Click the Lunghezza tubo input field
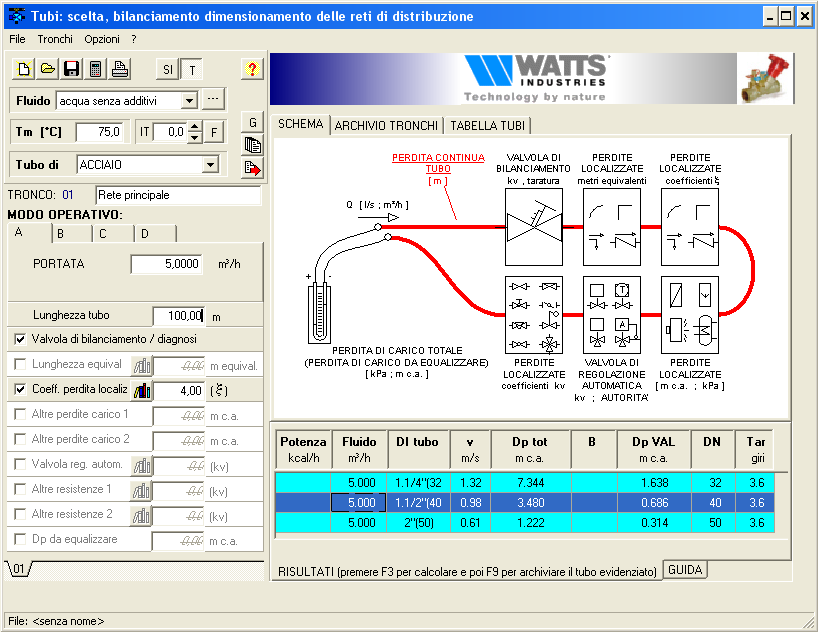818x632 pixels. click(x=179, y=316)
